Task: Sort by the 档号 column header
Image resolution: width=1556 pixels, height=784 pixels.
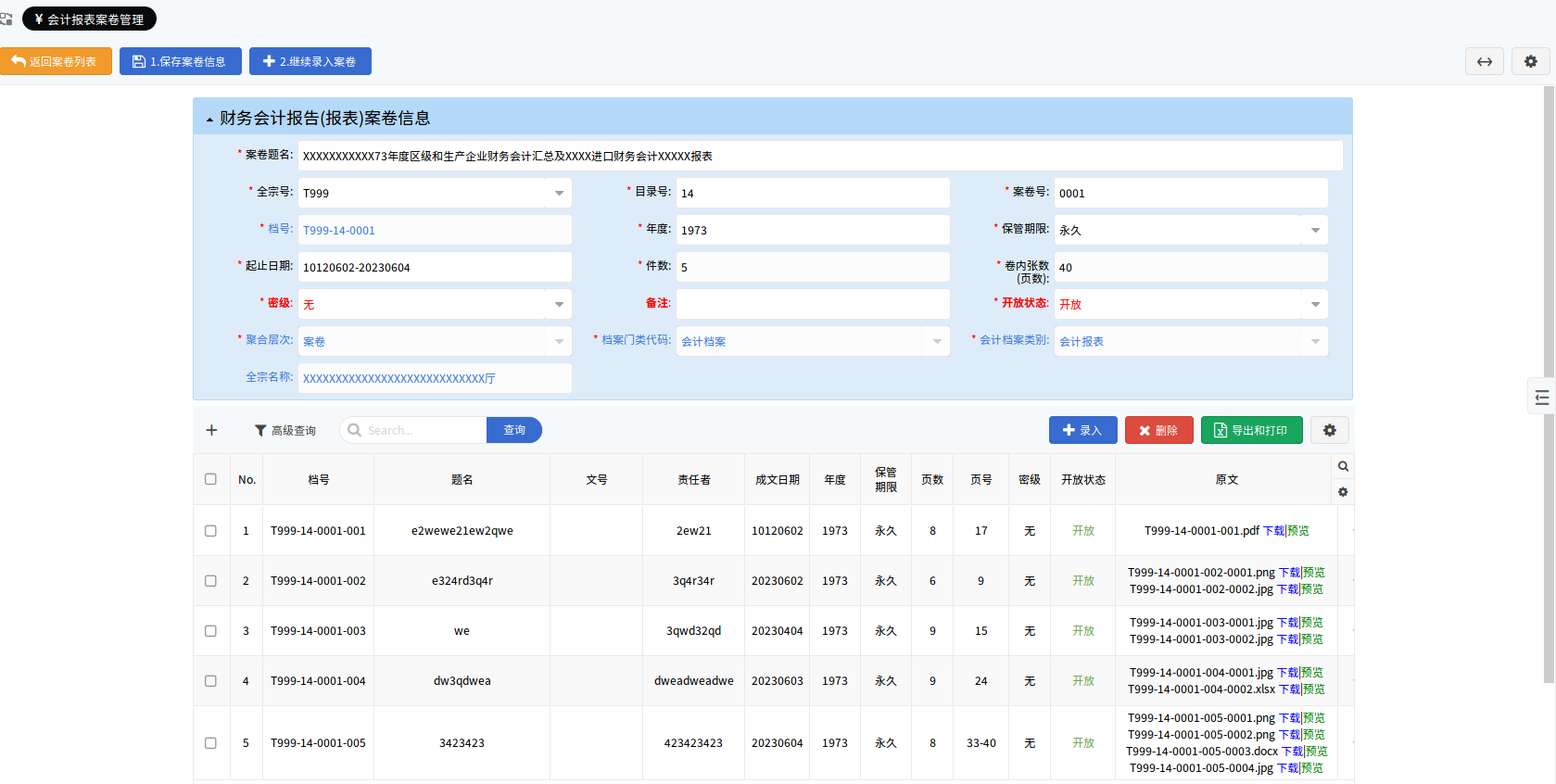Action: click(319, 479)
